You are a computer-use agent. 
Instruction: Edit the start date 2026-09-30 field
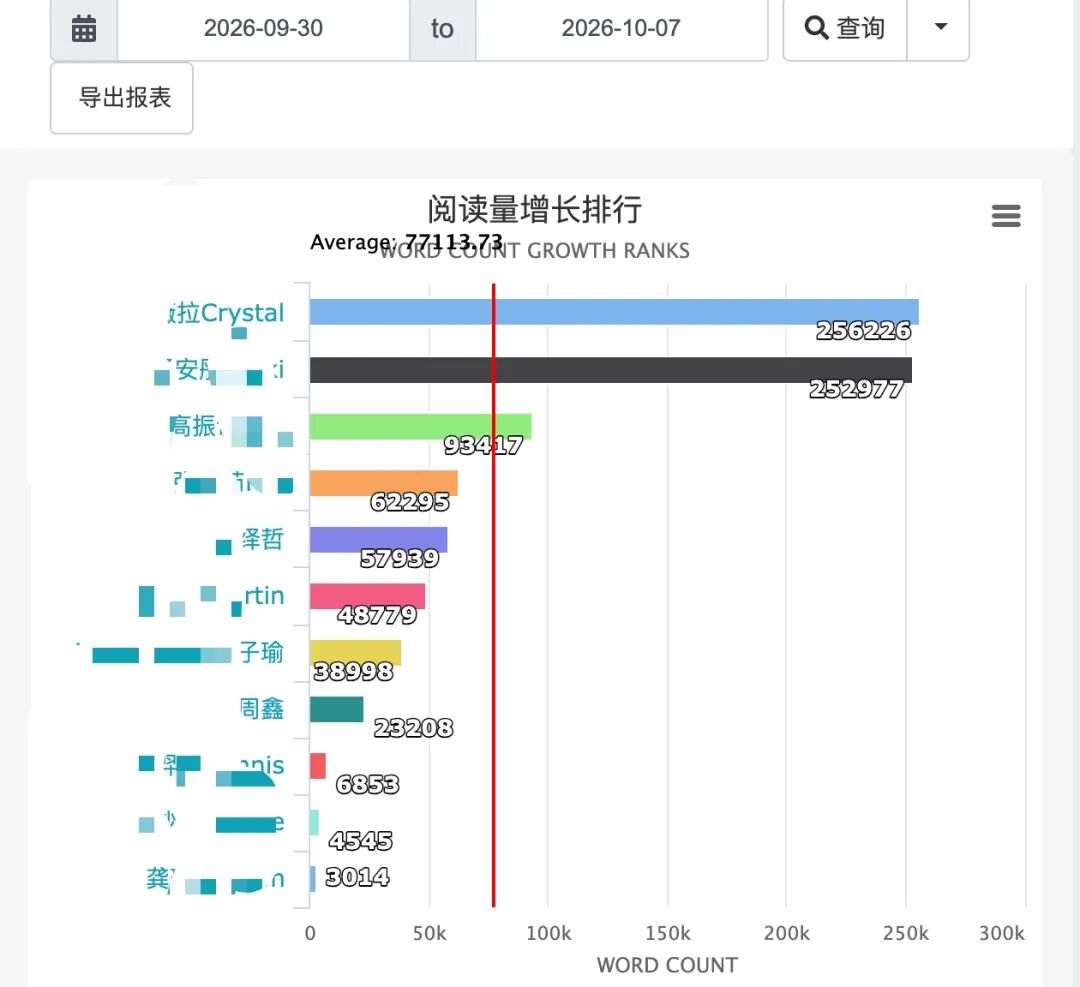point(263,28)
